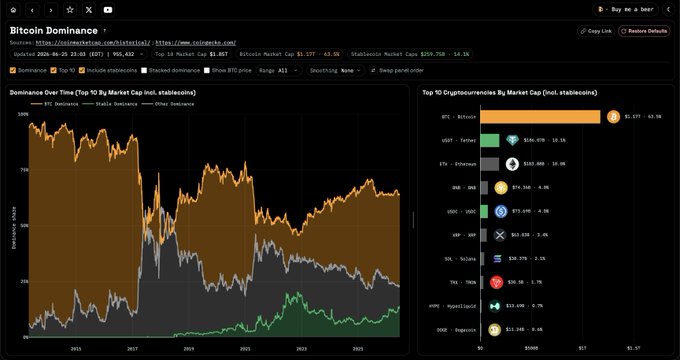Screen dimensions: 680x360
Task: Click the 2021 x-axis label
Action: coord(245,349)
